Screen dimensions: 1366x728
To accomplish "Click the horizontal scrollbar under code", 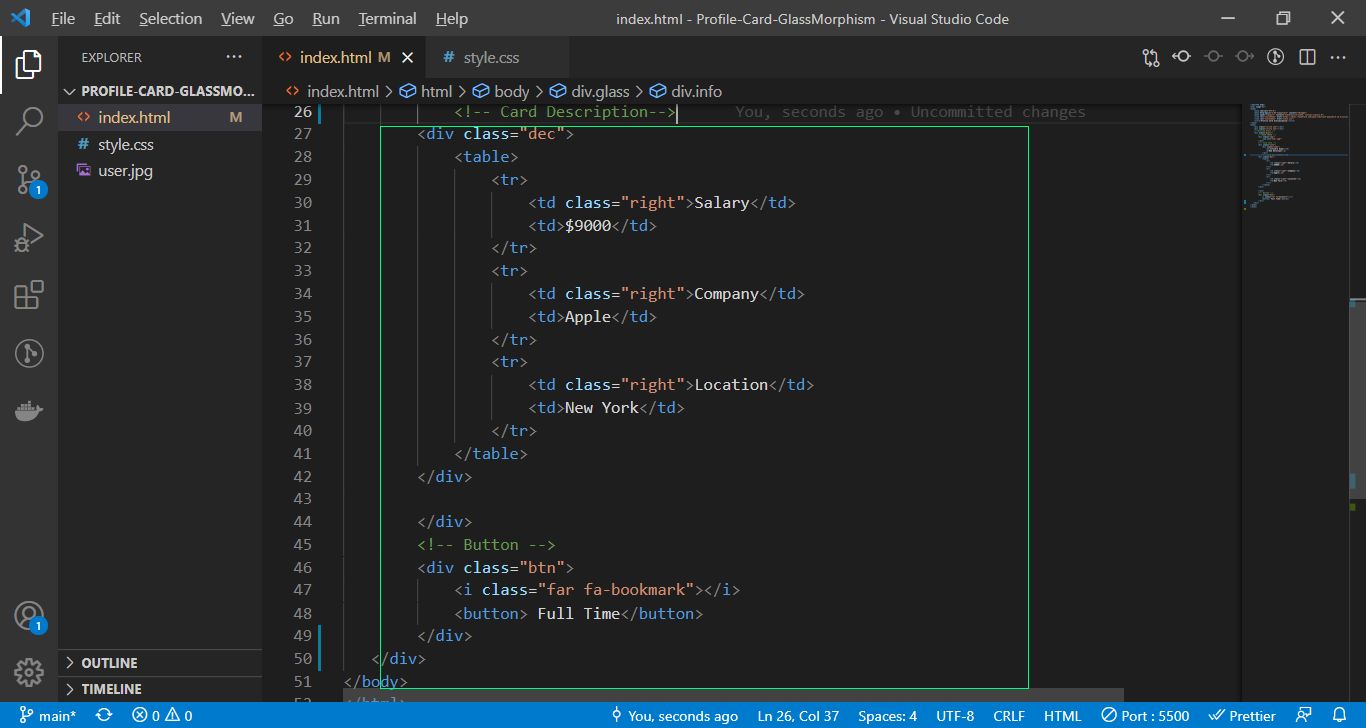I will (x=733, y=694).
